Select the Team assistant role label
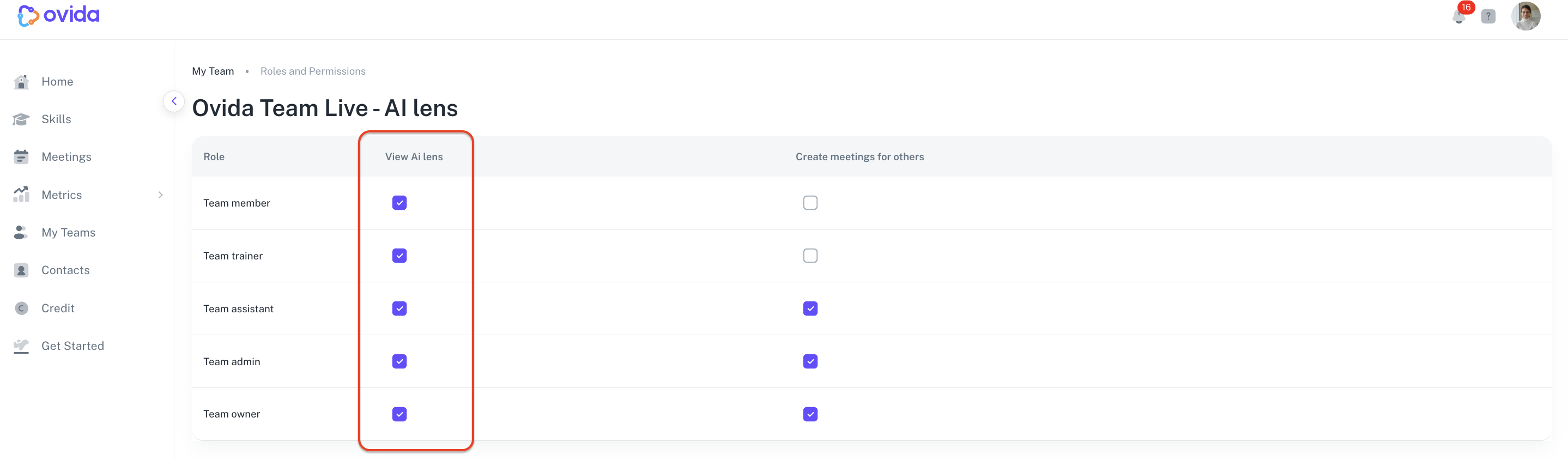 tap(239, 309)
